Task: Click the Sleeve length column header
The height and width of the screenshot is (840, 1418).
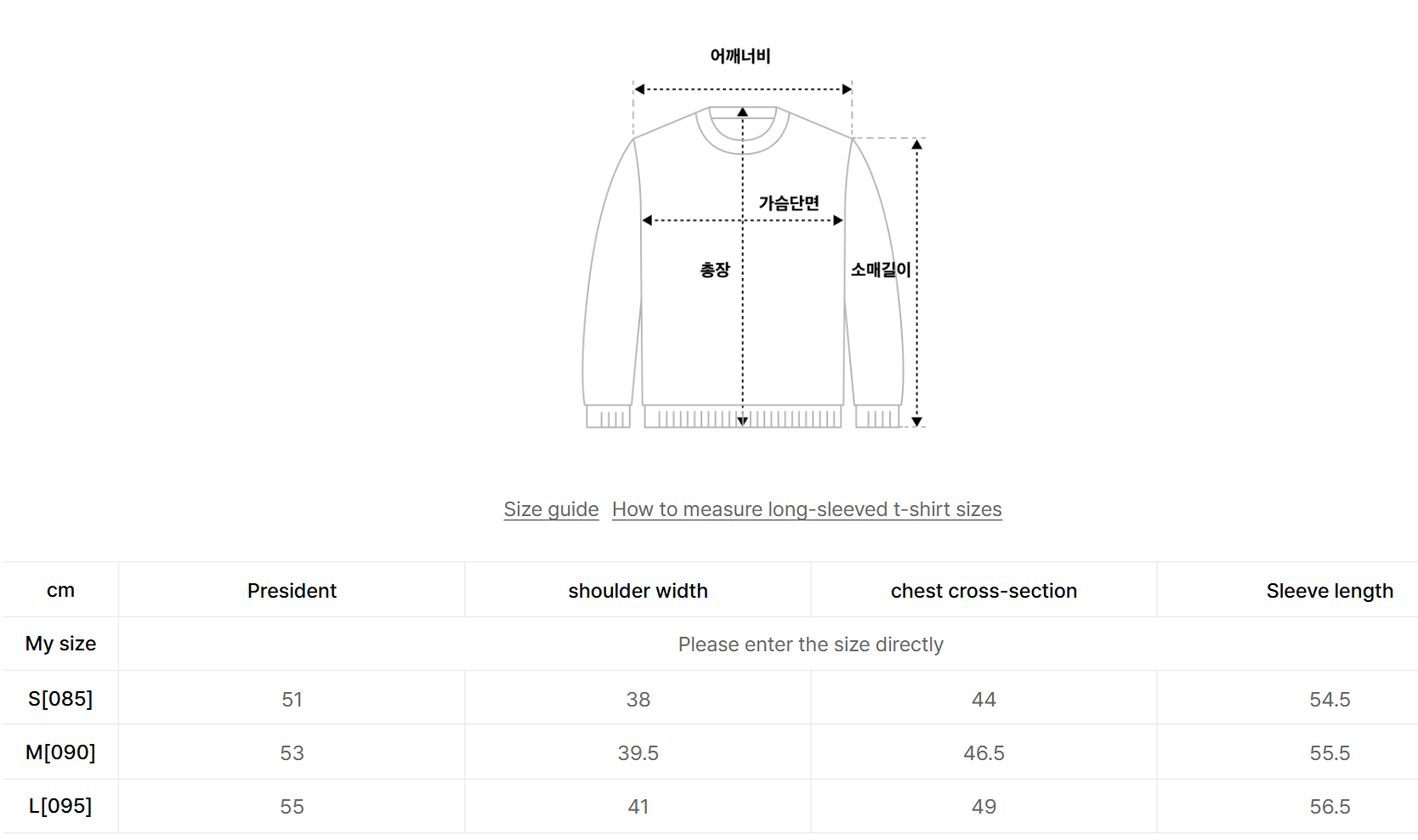Action: coord(1330,591)
